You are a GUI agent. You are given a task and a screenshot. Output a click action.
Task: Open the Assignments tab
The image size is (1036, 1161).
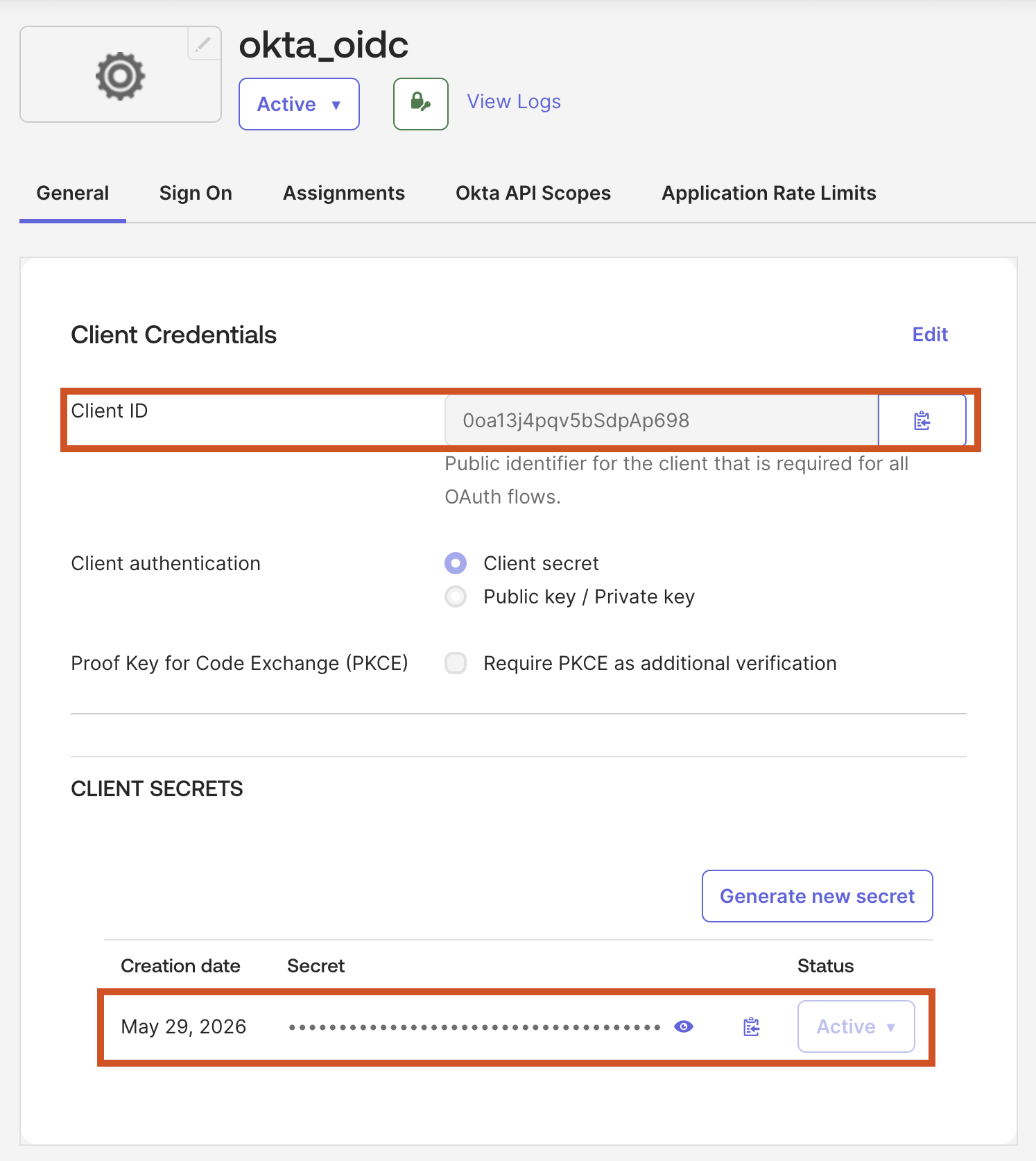(344, 193)
